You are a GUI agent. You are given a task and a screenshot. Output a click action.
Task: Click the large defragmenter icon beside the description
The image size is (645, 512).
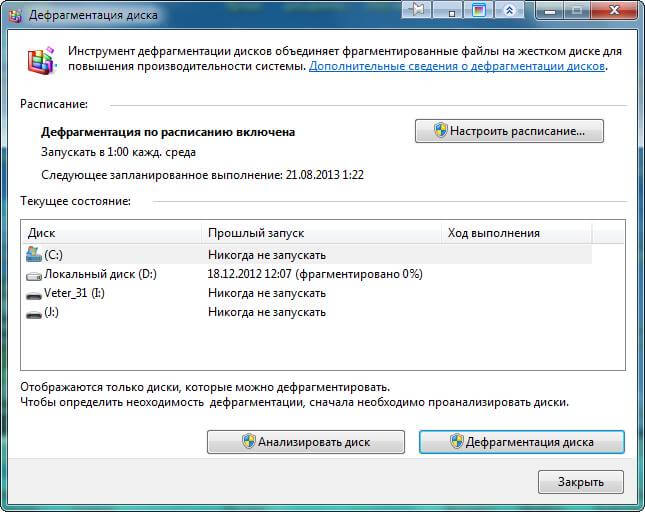41,60
